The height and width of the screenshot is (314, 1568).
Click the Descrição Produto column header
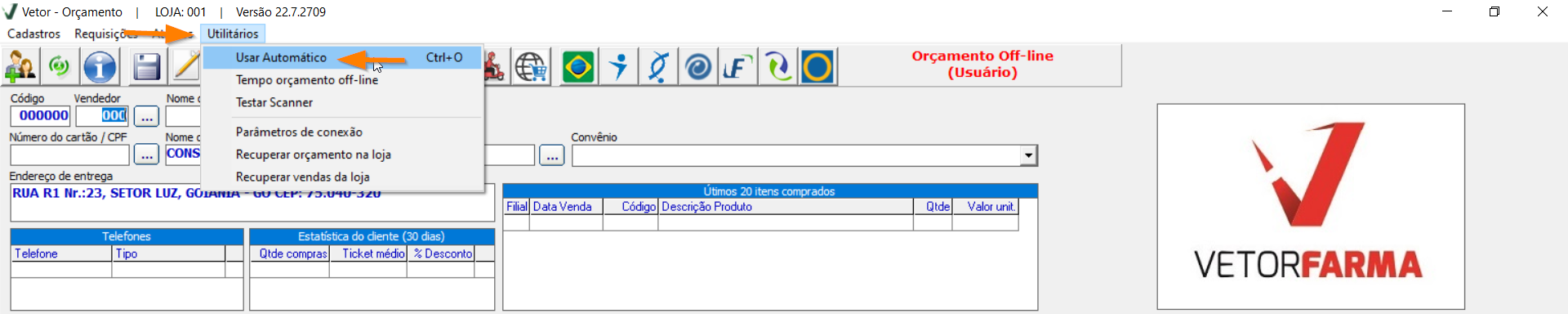(786, 207)
